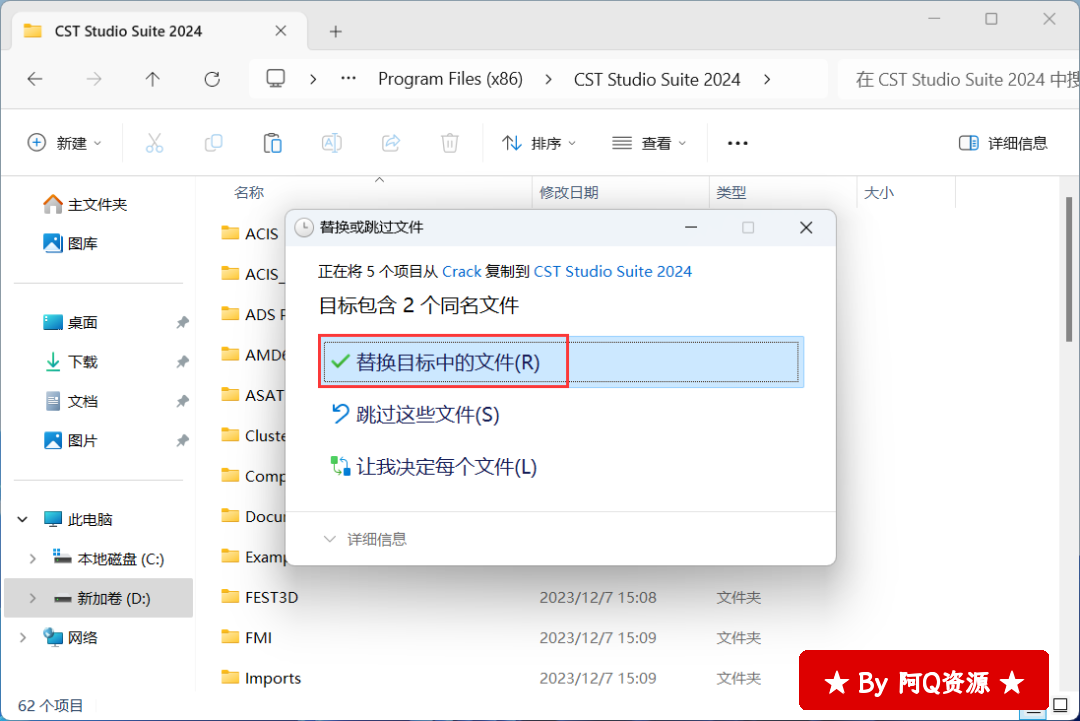Toggle the 详细信息 details pane button

[1003, 143]
